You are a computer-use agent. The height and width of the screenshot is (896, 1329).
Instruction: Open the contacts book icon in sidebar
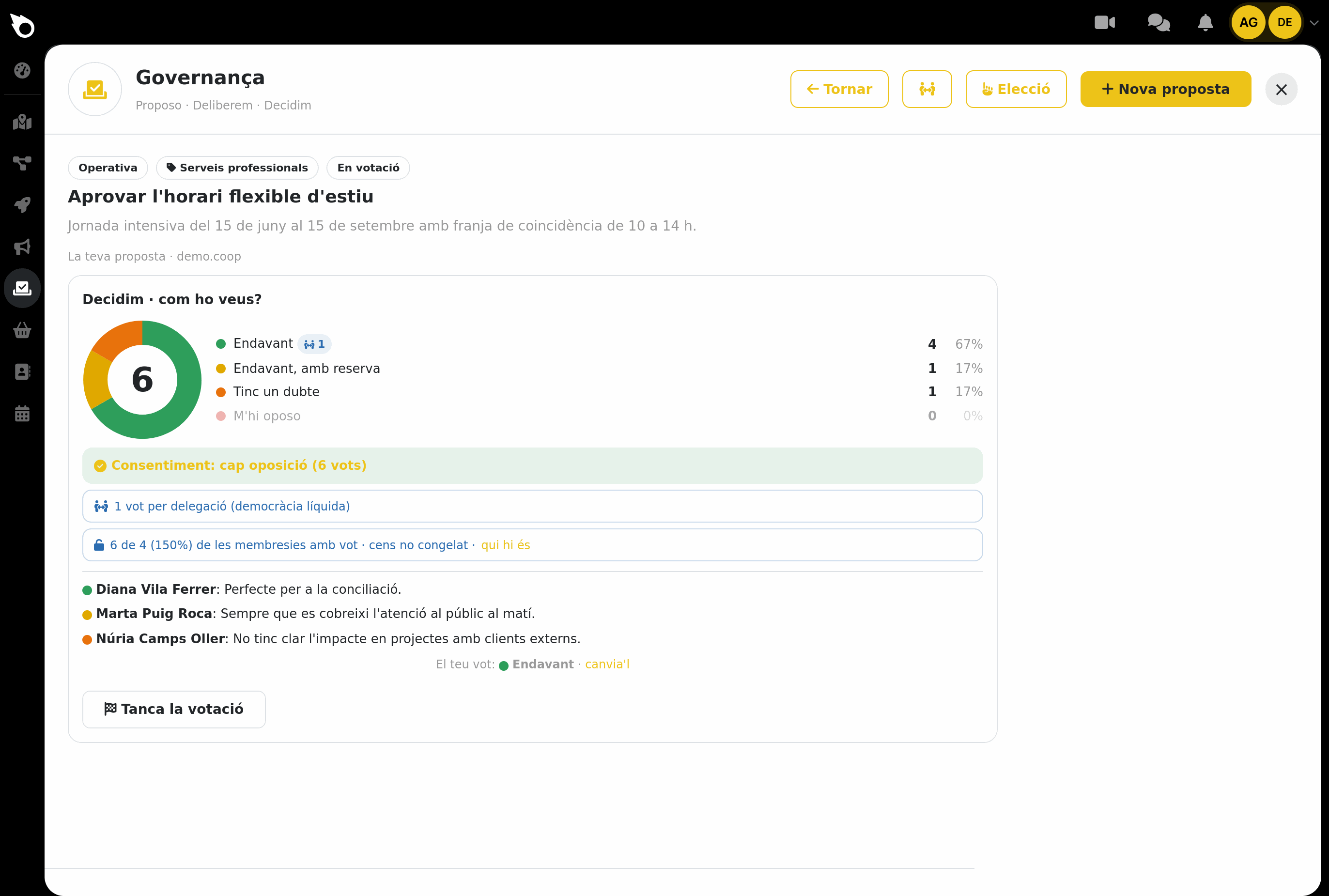(22, 371)
